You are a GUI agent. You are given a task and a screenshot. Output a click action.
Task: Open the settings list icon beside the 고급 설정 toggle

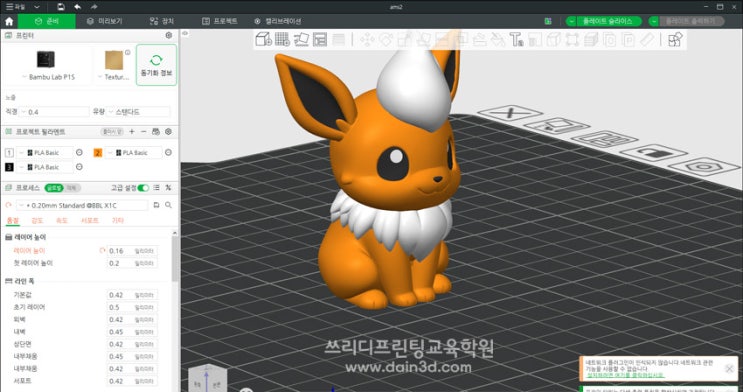tap(156, 188)
